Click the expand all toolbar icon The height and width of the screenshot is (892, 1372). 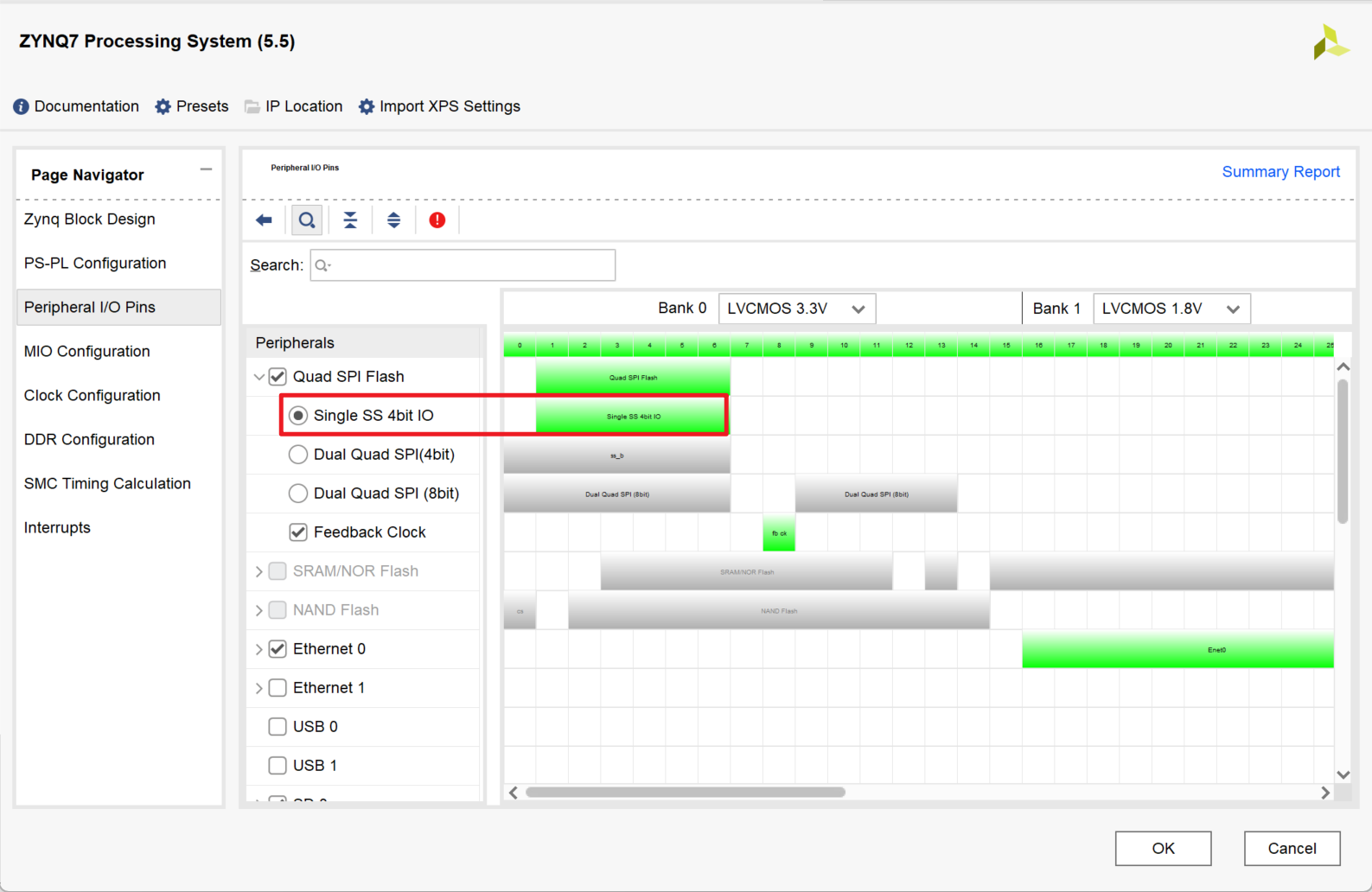(393, 220)
